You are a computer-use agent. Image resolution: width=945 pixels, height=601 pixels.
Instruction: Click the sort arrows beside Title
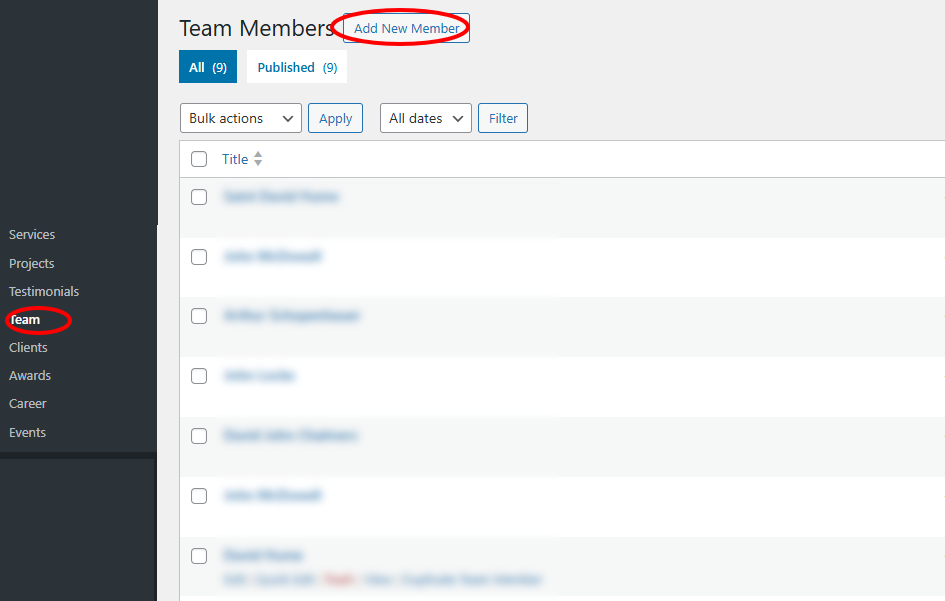coord(258,159)
